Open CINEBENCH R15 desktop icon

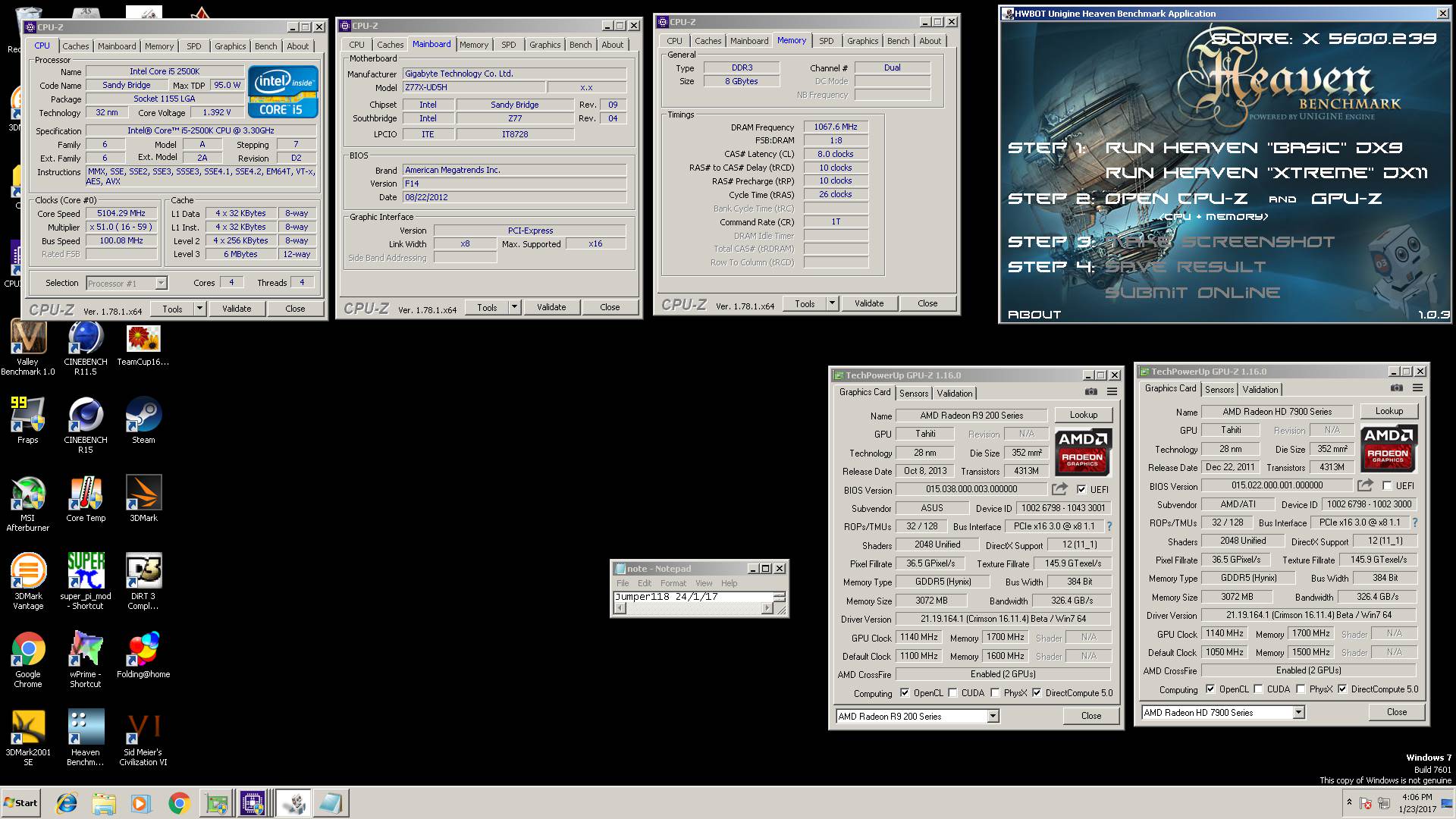[x=86, y=425]
